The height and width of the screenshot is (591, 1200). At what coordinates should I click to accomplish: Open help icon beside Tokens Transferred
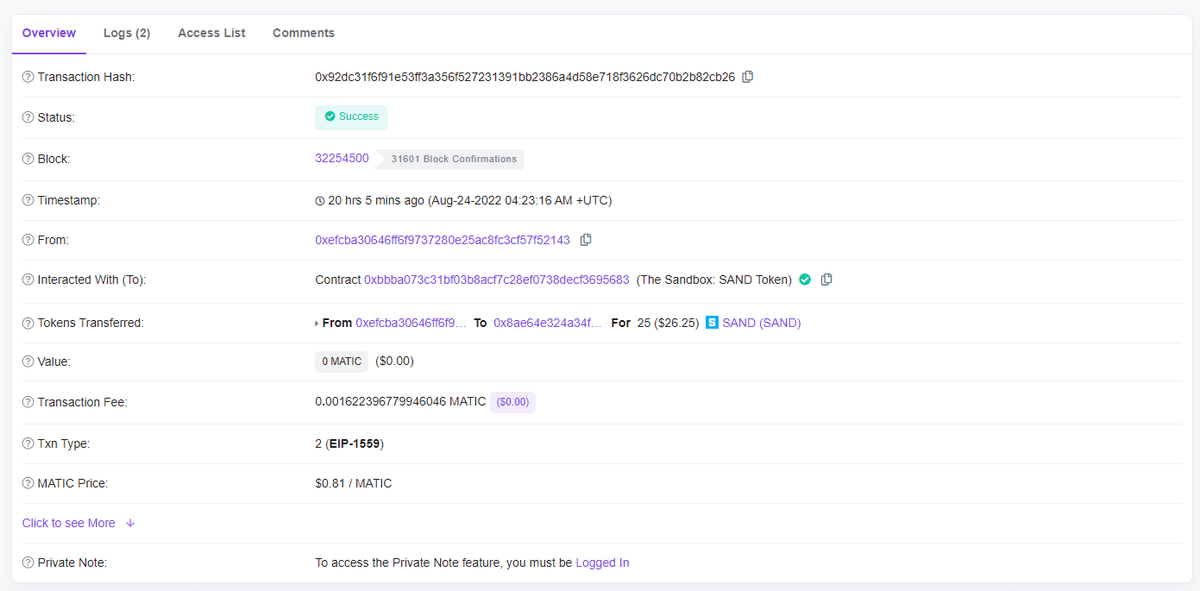pos(28,323)
